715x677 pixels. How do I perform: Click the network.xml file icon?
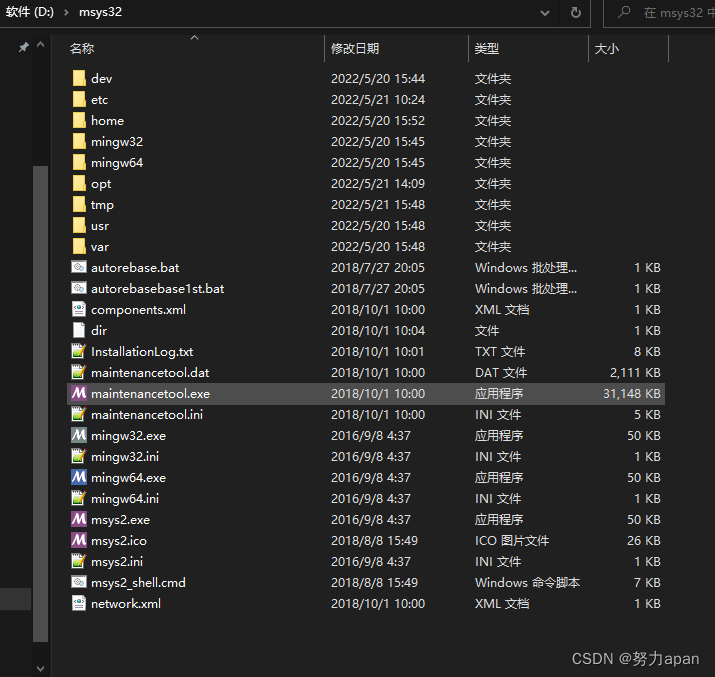tap(79, 603)
